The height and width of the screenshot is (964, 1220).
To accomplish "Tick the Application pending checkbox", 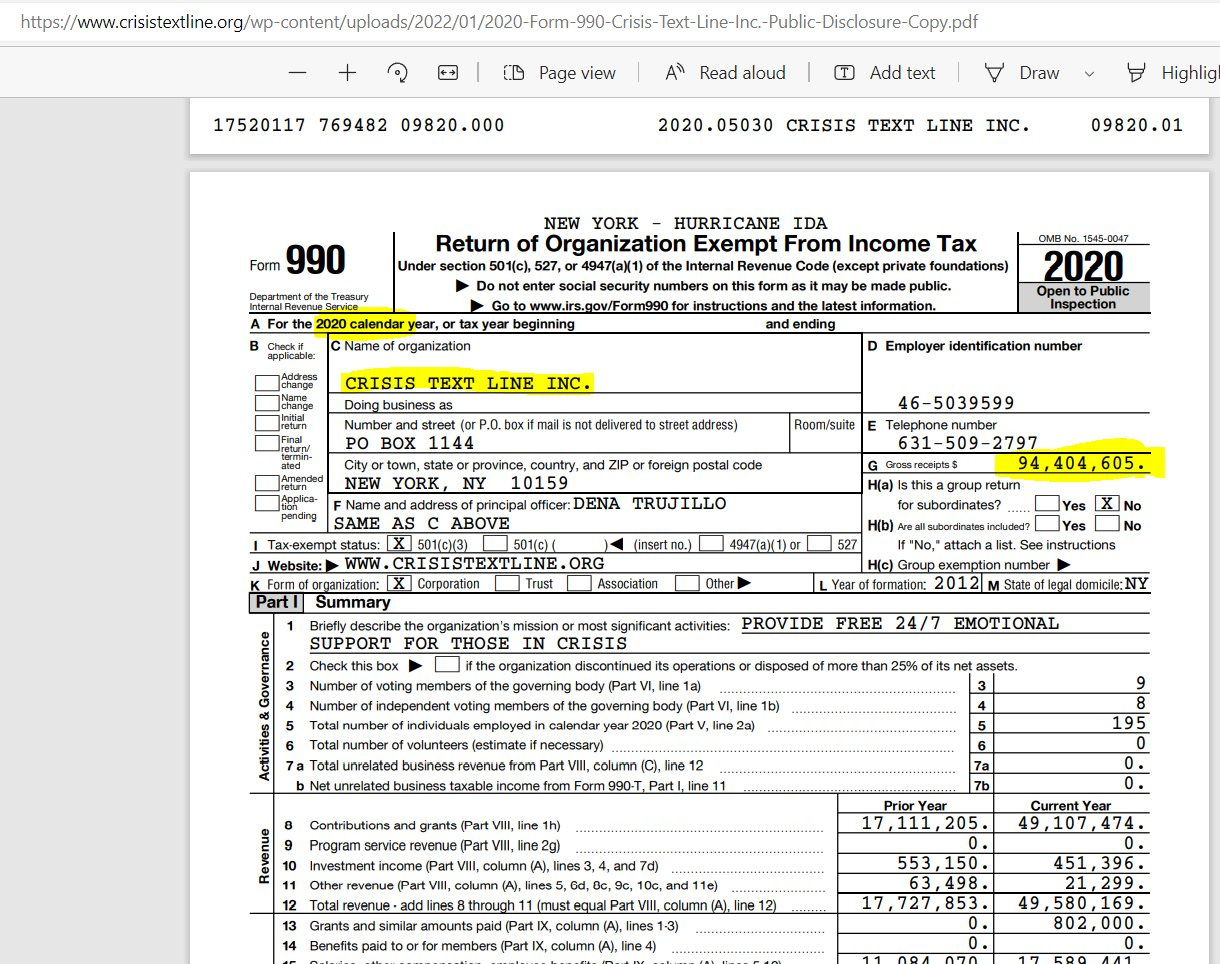I will (266, 503).
